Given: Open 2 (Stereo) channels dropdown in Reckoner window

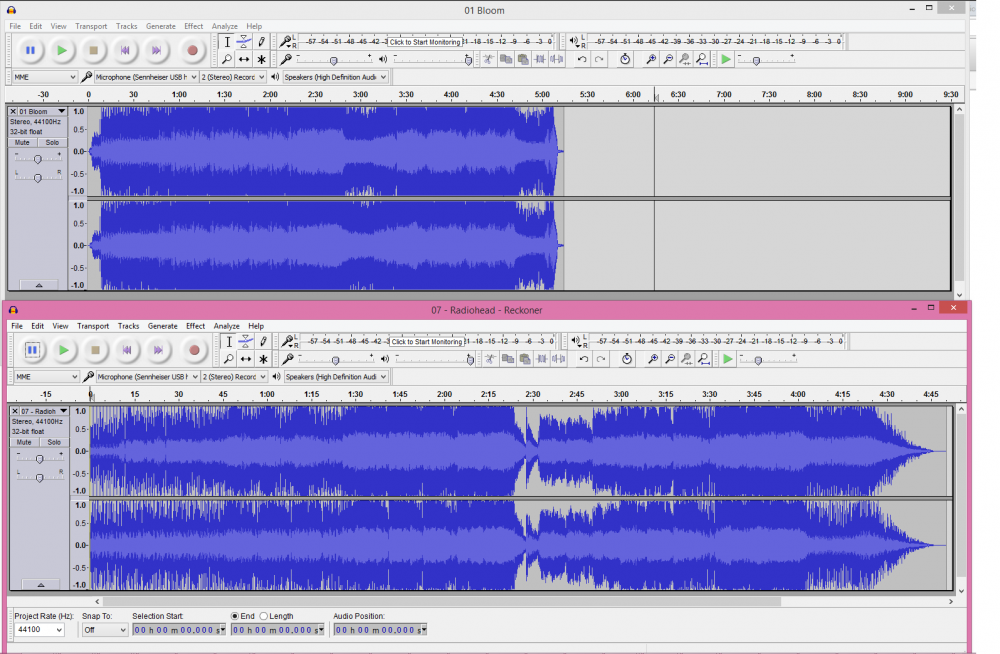Looking at the screenshot, I should click(x=234, y=377).
